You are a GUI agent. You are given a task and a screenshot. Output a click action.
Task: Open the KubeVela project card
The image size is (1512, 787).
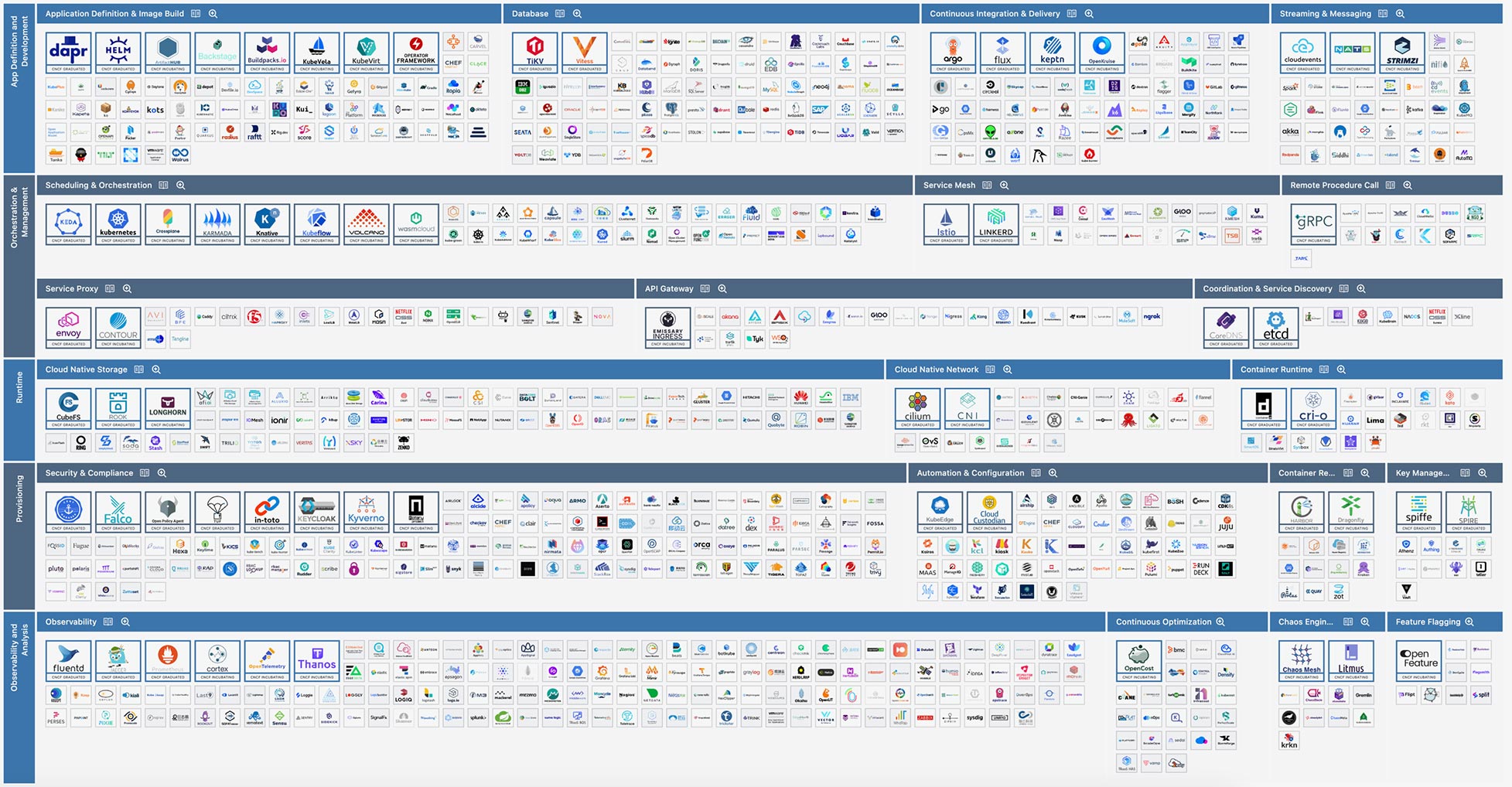pos(317,53)
